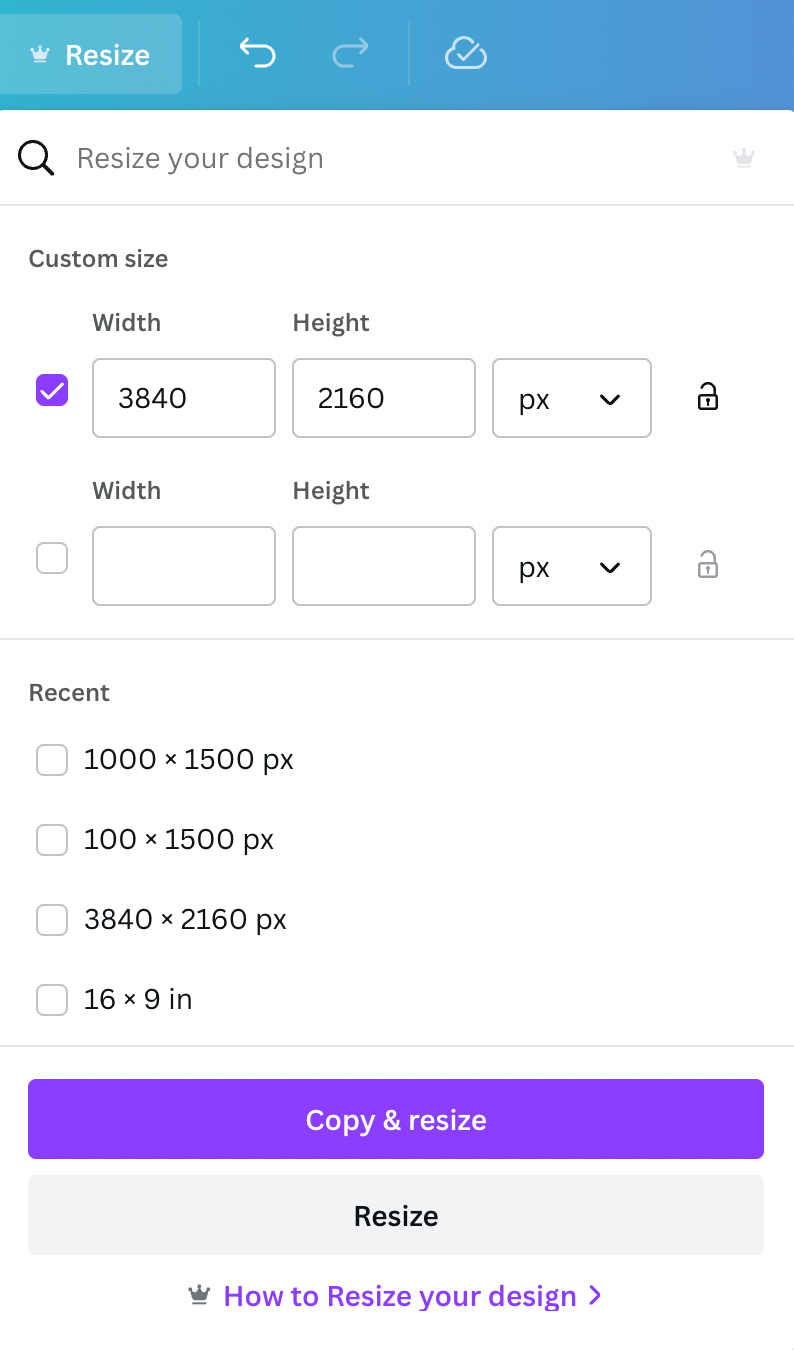Click the Copy & resize button
The width and height of the screenshot is (794, 1350).
click(x=396, y=1119)
